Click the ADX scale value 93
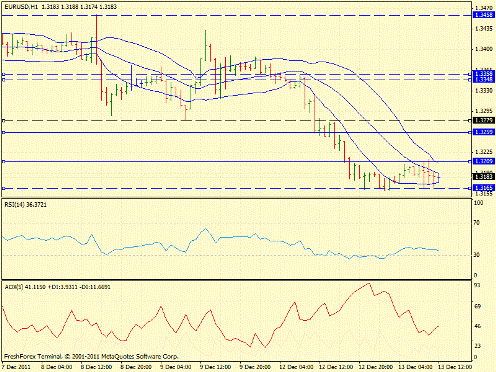This screenshot has width=496, height=372. [x=477, y=285]
